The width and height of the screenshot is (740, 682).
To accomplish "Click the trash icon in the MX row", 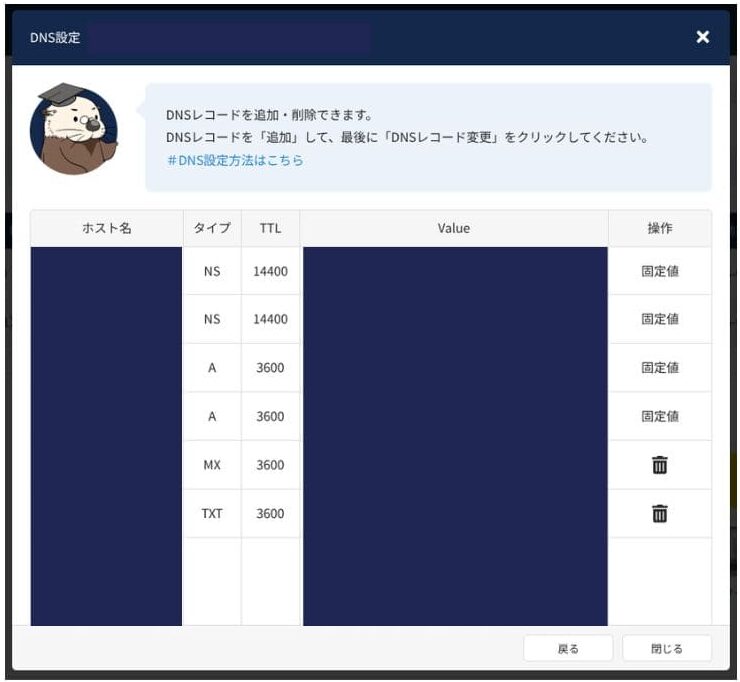I will pos(659,465).
